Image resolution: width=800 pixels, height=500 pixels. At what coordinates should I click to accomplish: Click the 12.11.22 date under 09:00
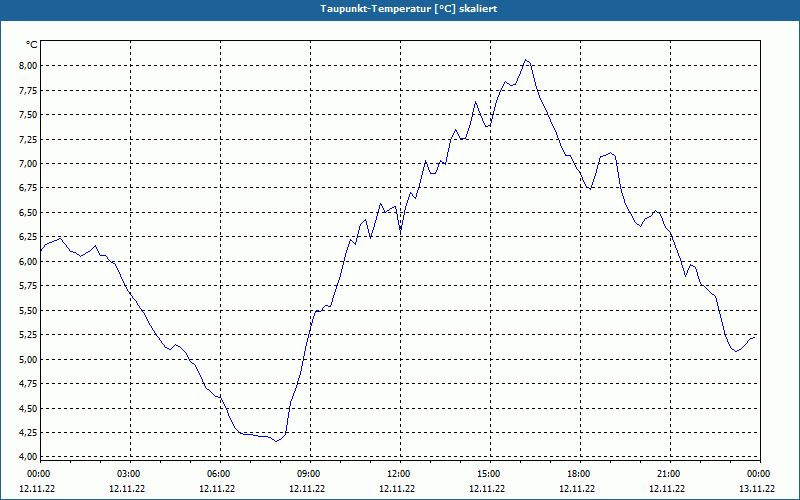click(x=307, y=489)
